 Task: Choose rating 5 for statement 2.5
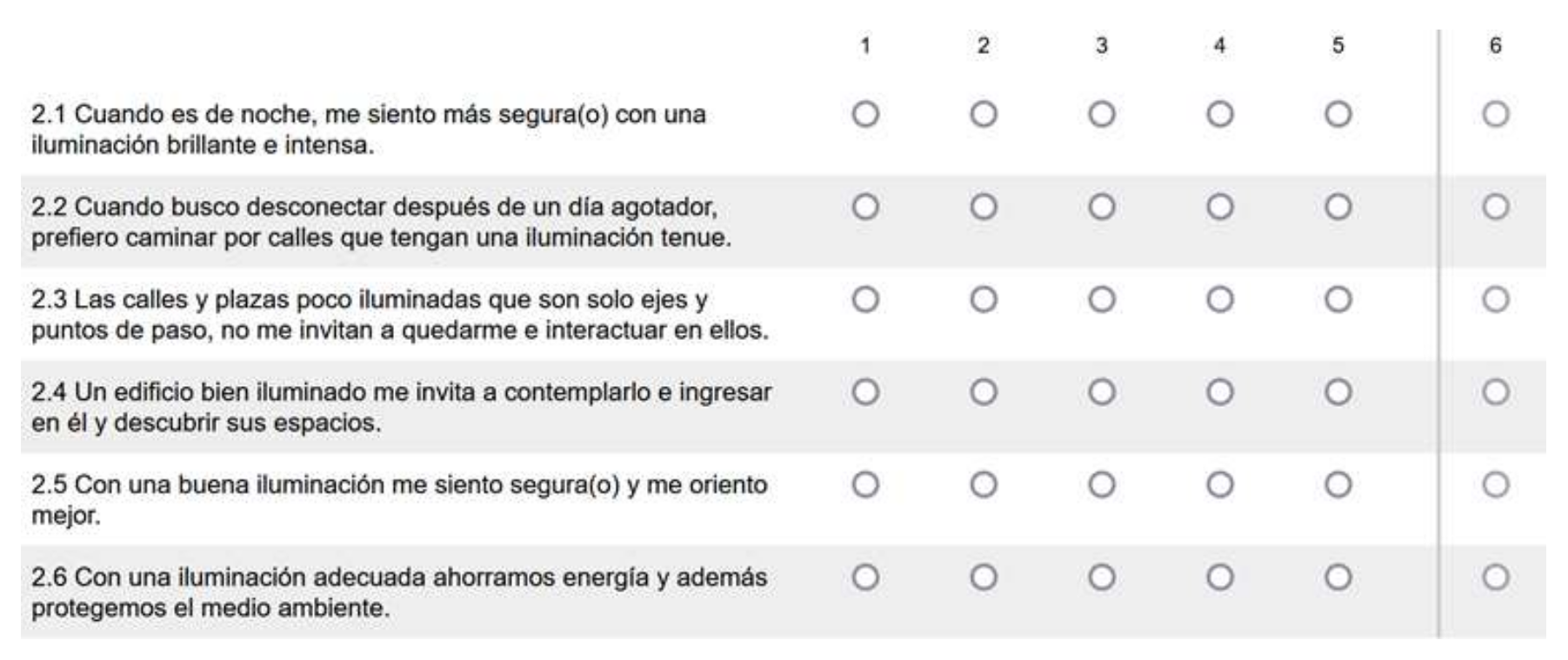tap(1338, 484)
